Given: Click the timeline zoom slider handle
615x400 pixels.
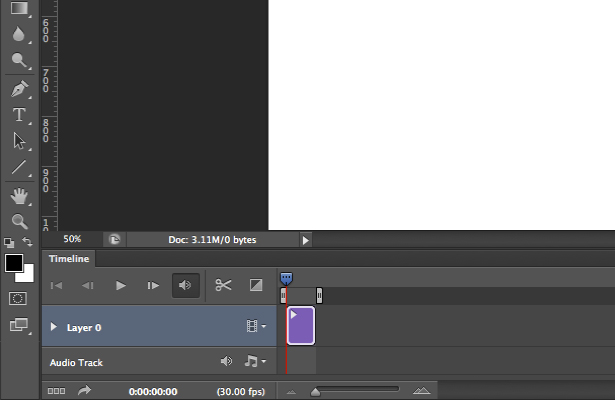Looking at the screenshot, I should click(315, 392).
